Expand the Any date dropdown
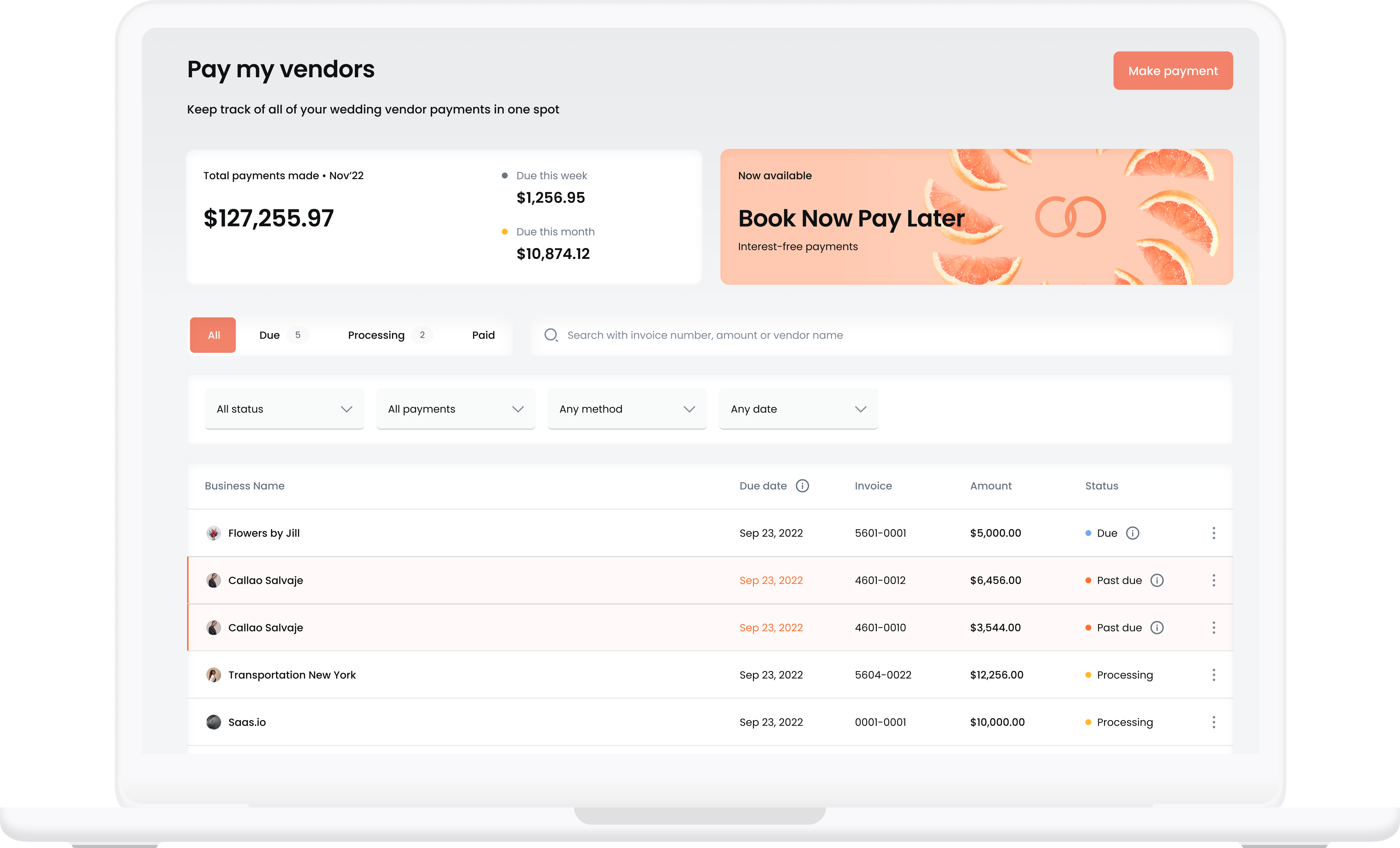 [x=798, y=409]
